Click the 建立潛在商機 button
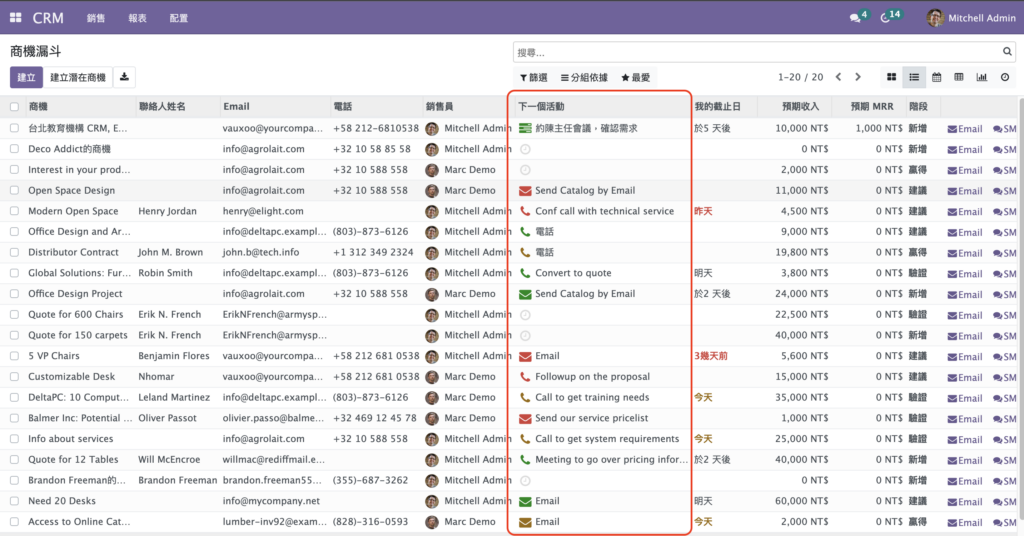 [78, 77]
